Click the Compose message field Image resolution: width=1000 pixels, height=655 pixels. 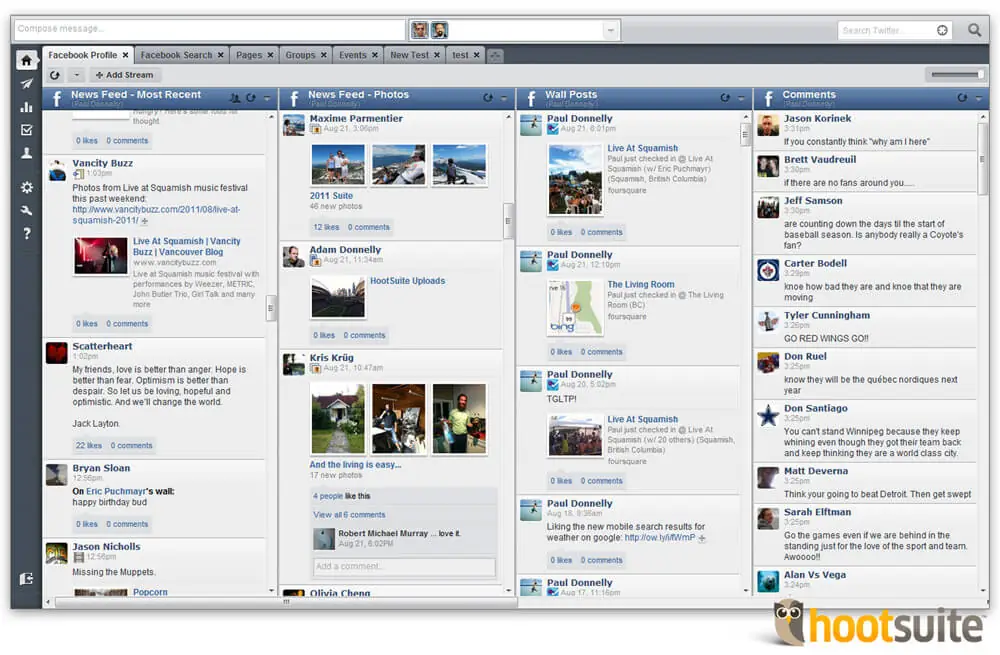pos(208,29)
